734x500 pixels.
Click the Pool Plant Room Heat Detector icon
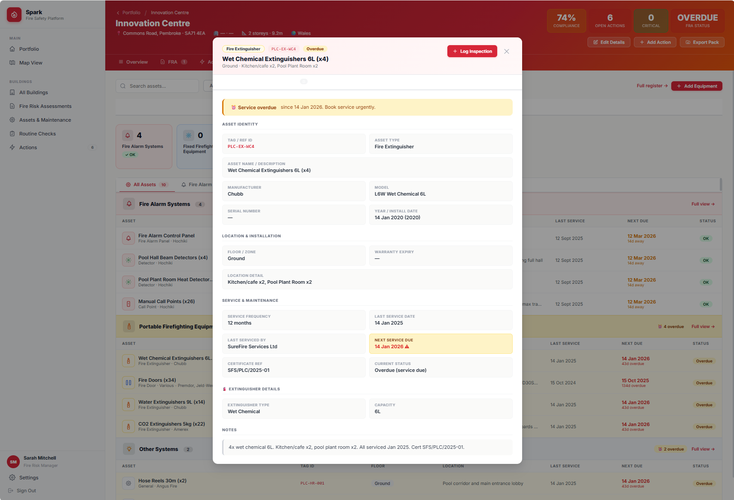[x=128, y=282]
